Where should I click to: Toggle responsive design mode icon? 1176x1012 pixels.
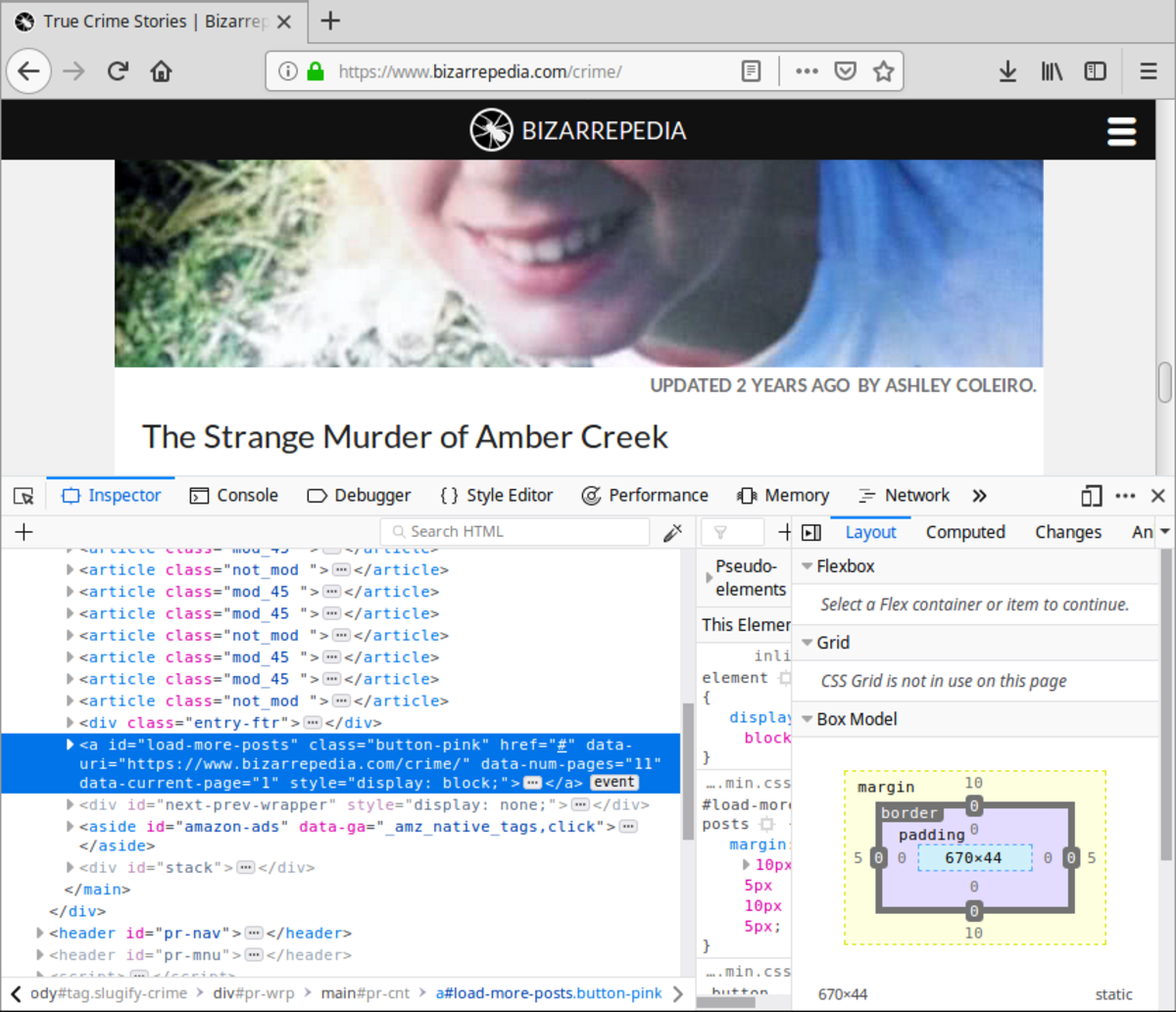[1092, 496]
